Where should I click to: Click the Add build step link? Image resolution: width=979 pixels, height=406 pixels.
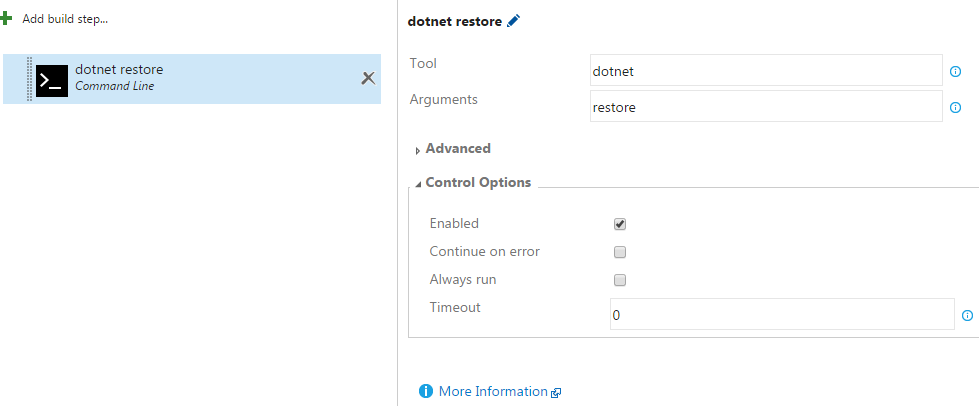point(64,19)
